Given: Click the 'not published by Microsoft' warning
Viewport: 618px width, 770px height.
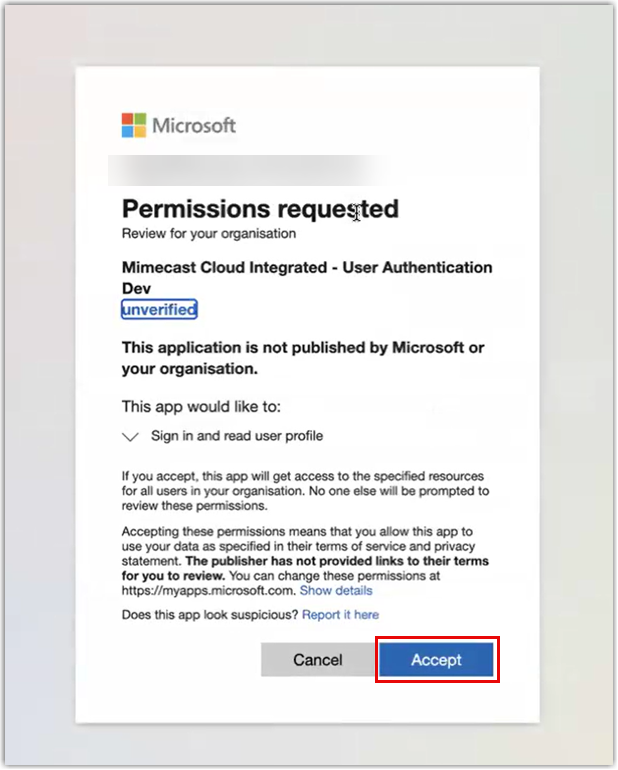Looking at the screenshot, I should (x=303, y=358).
